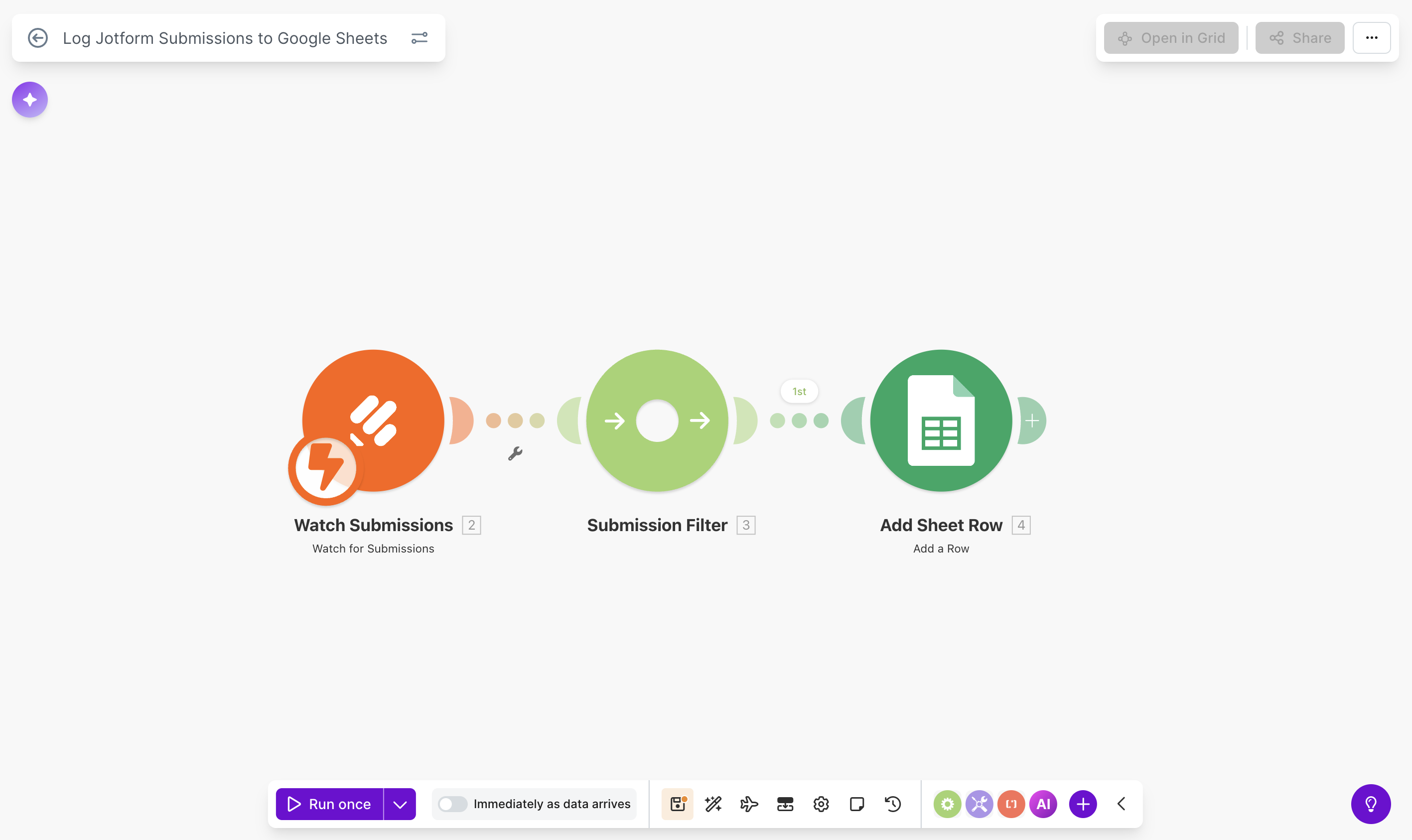Click the Watch Submissions module label
This screenshot has width=1412, height=840.
(374, 525)
